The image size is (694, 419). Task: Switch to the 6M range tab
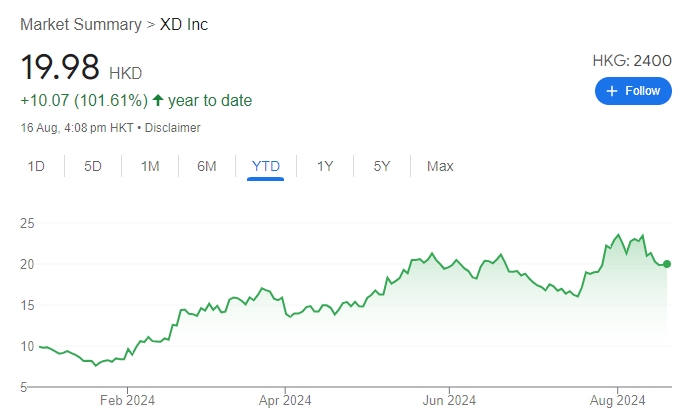(x=207, y=166)
